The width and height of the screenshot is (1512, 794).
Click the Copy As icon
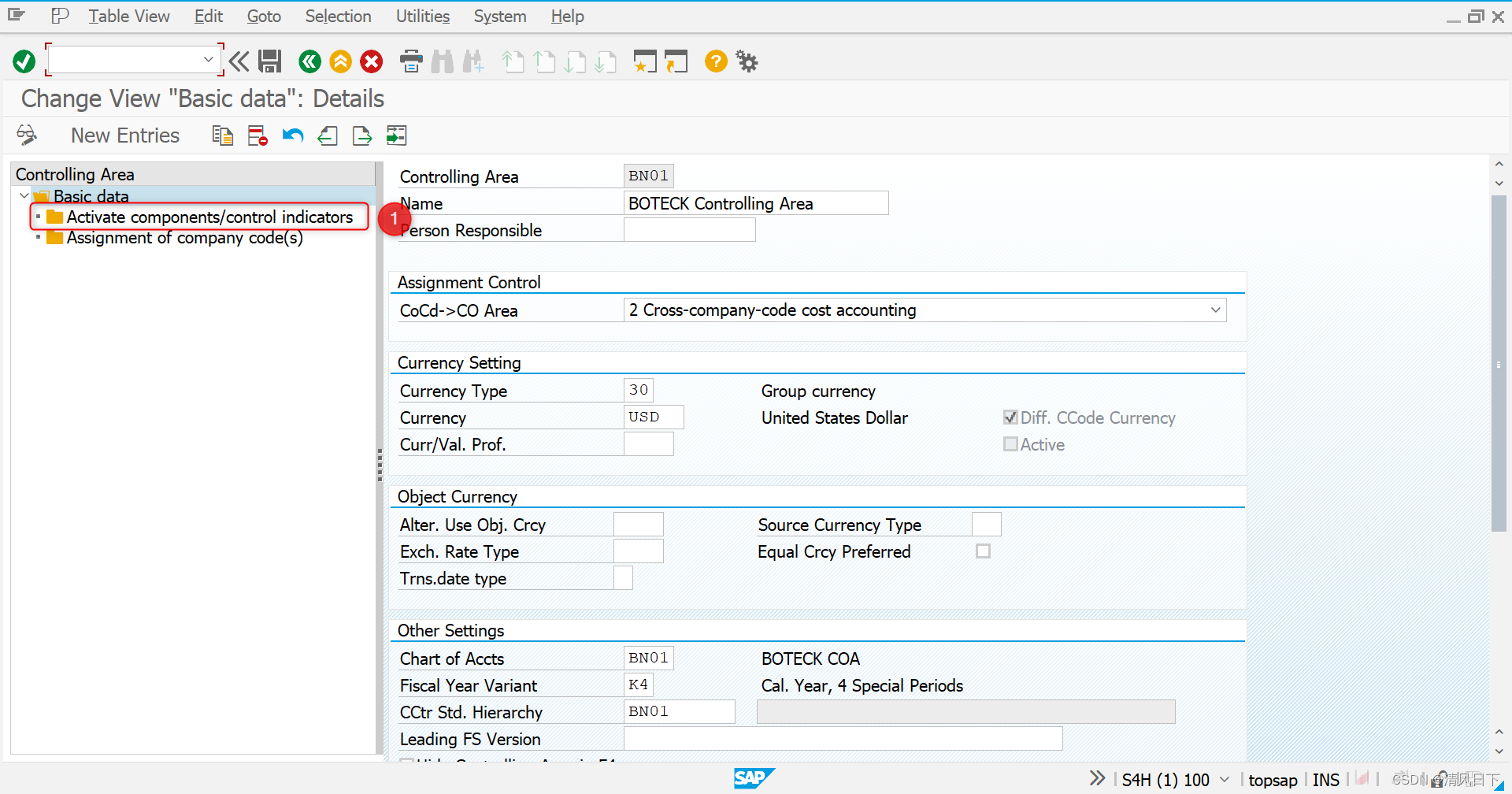tap(223, 135)
